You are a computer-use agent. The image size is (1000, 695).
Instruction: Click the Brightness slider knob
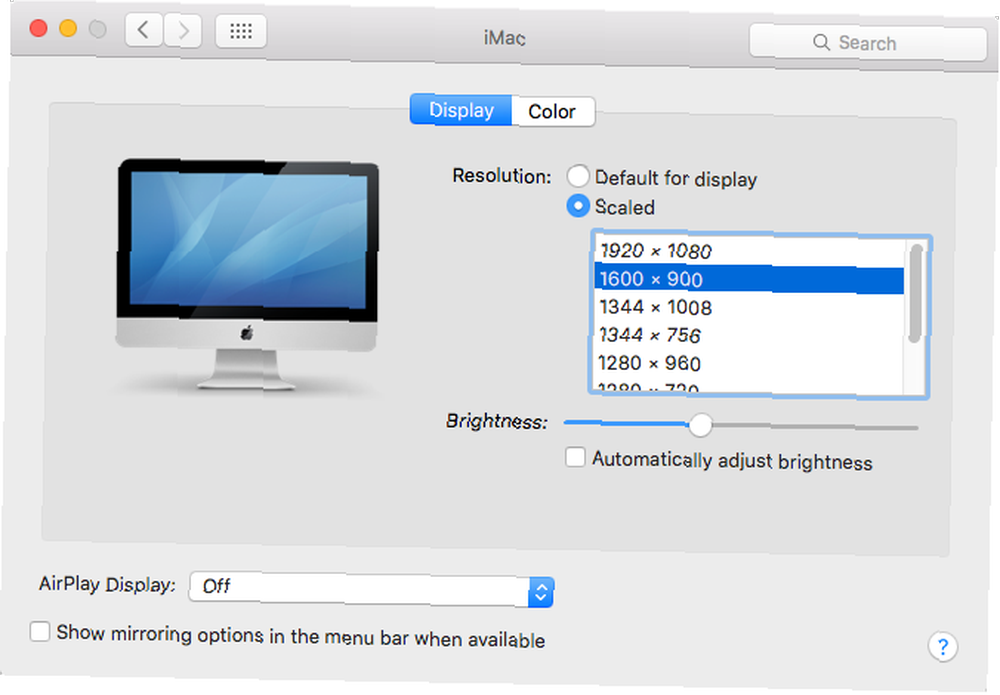(x=700, y=425)
